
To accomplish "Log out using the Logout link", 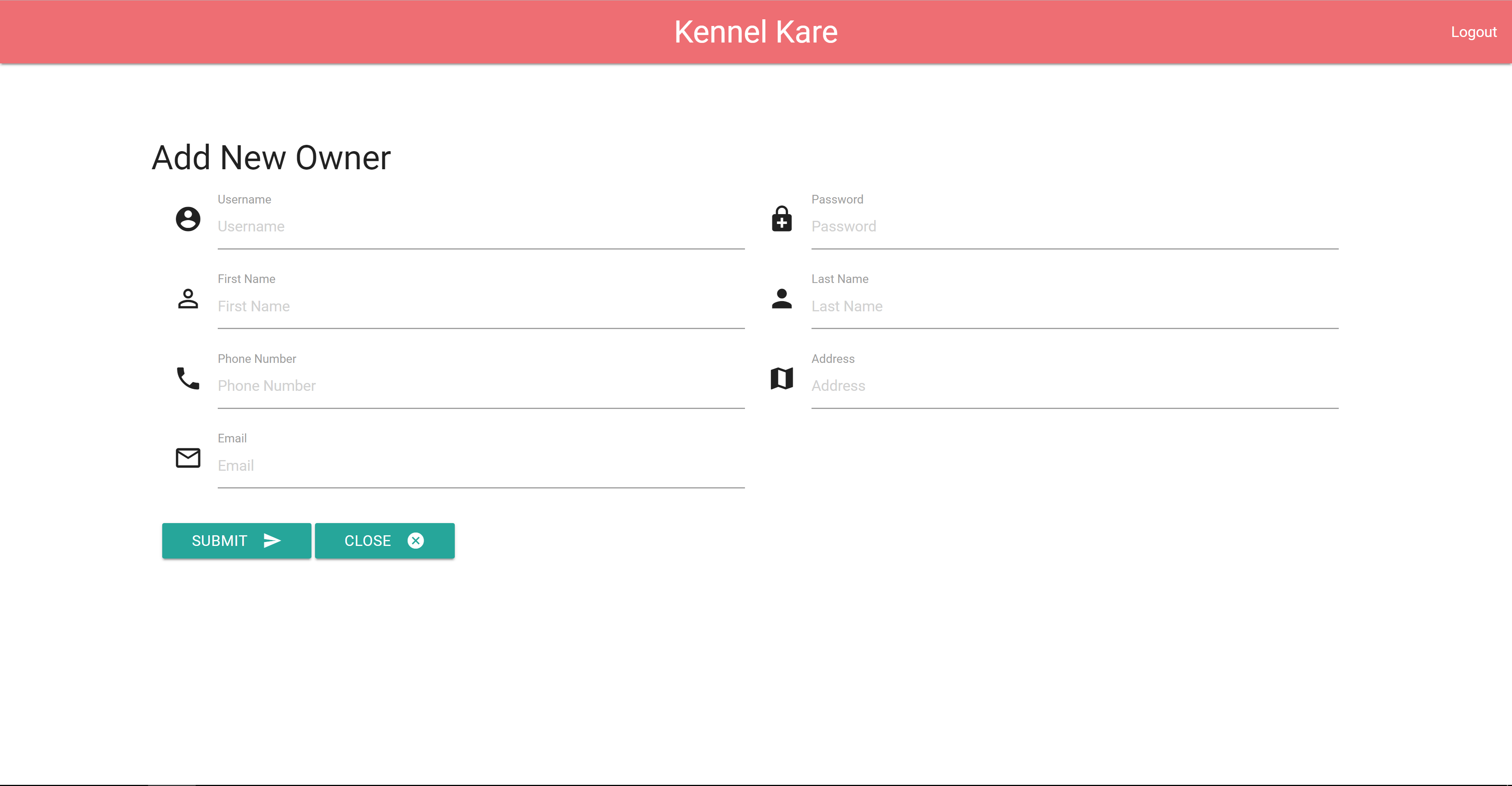I will coord(1473,32).
